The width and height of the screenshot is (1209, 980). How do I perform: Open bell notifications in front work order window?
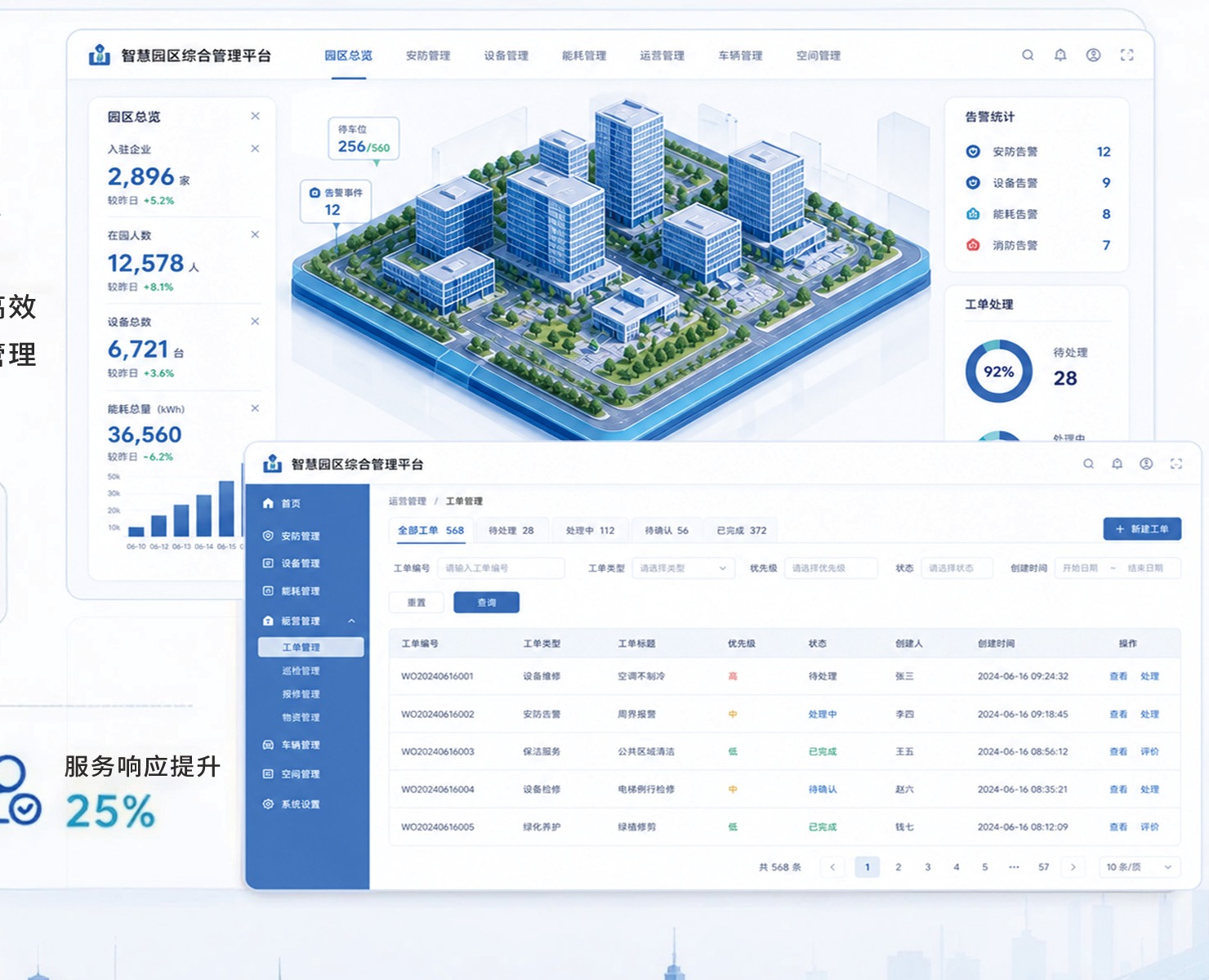1118,464
